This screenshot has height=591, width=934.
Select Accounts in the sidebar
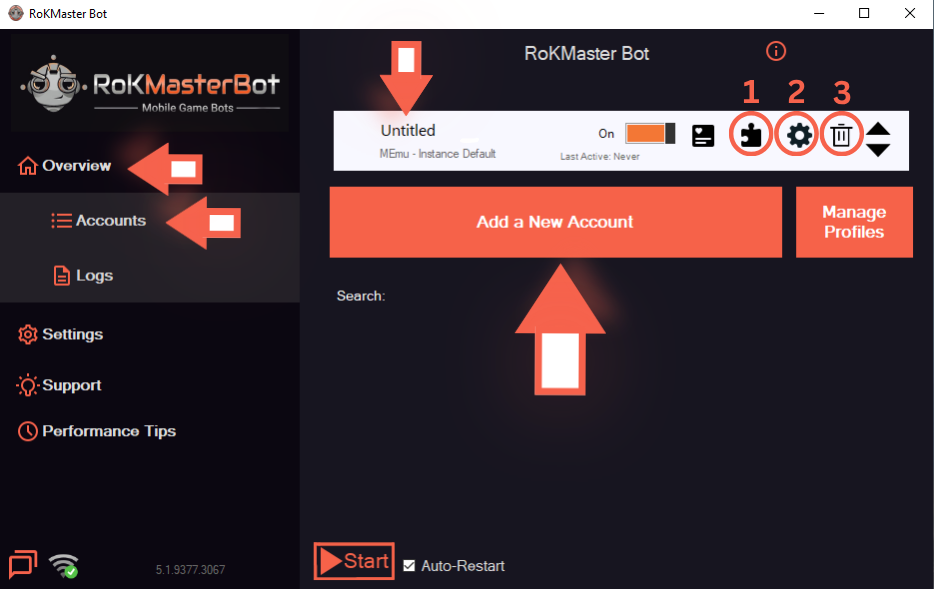pyautogui.click(x=99, y=220)
